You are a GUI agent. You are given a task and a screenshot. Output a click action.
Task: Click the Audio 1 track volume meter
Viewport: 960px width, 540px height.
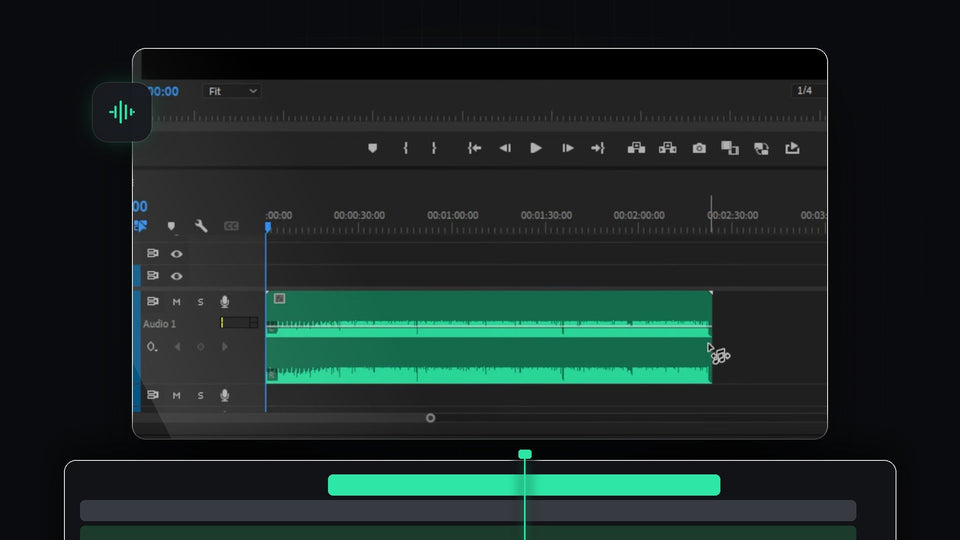[239, 323]
